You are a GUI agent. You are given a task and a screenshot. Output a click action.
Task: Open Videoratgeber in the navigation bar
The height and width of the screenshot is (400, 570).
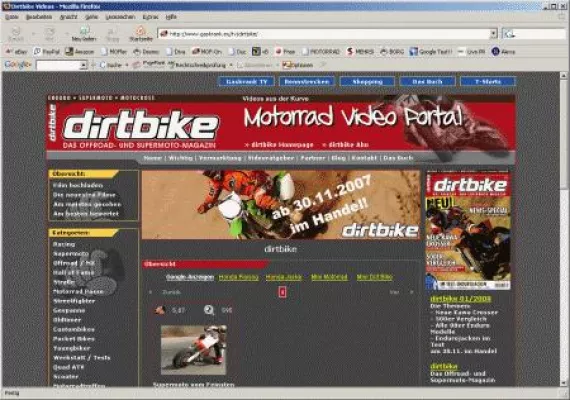pos(271,158)
